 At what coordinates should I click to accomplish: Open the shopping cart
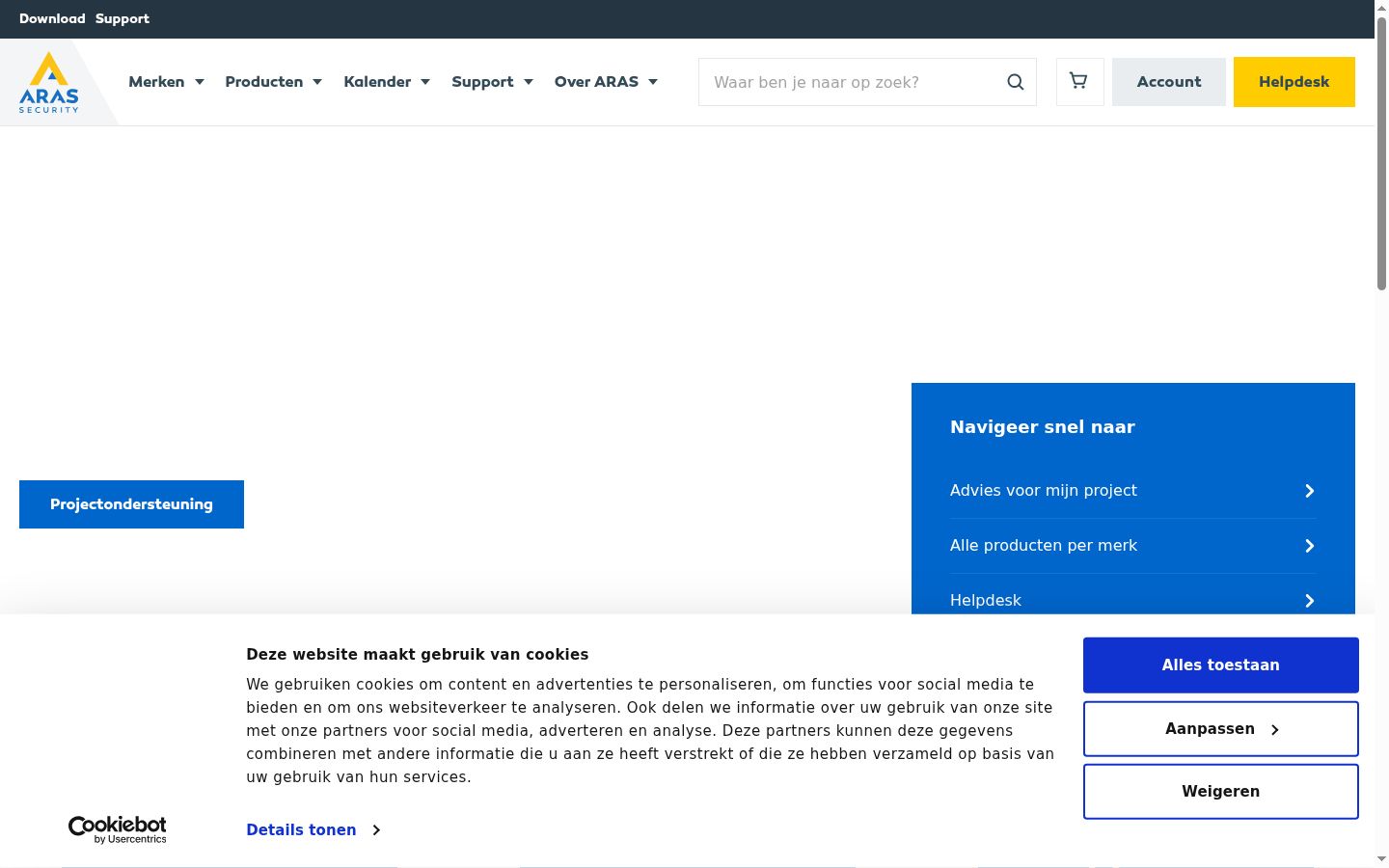pyautogui.click(x=1079, y=82)
